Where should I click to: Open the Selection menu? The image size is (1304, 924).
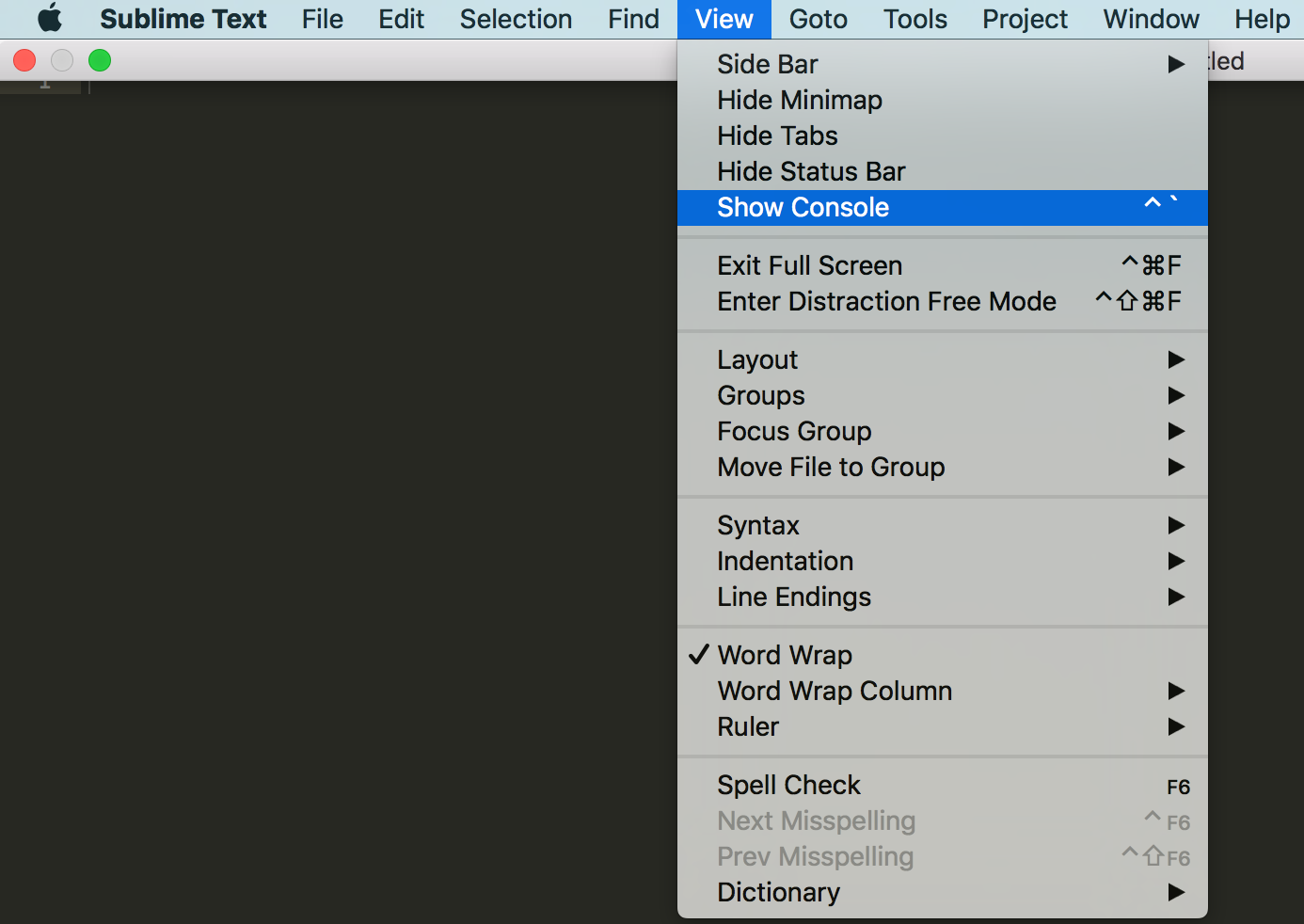516,19
